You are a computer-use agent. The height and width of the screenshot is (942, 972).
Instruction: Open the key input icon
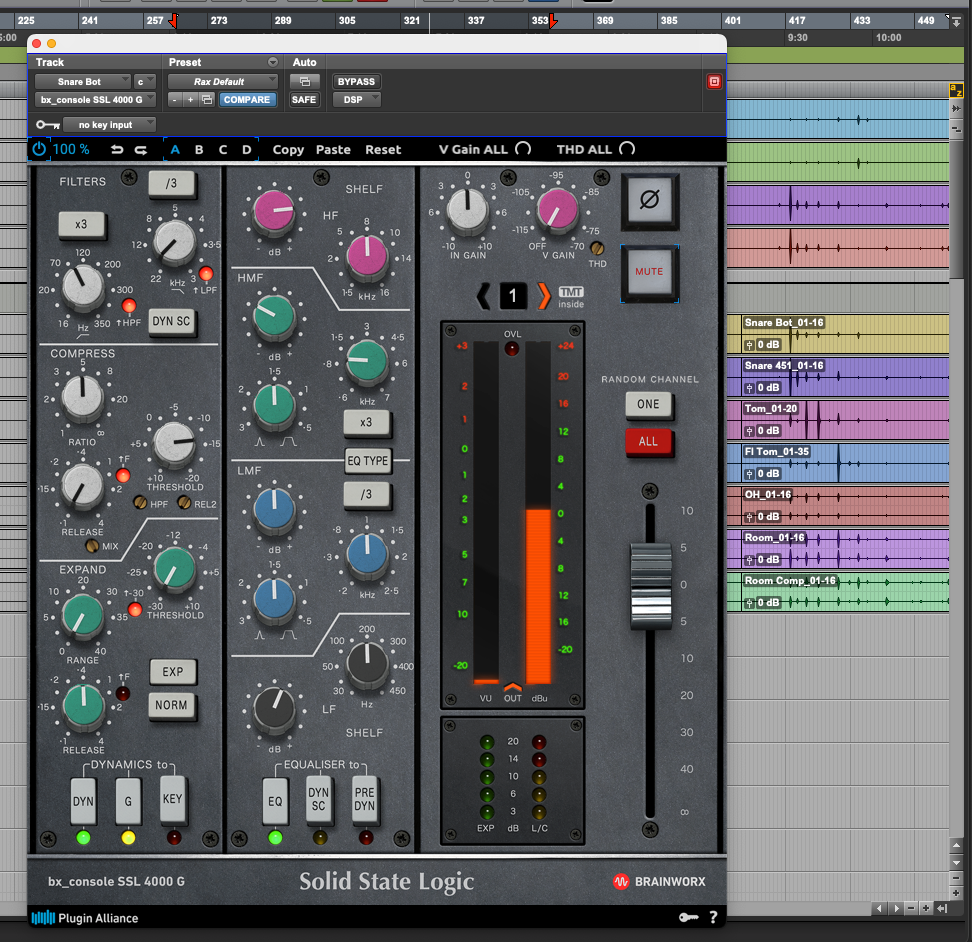point(48,125)
